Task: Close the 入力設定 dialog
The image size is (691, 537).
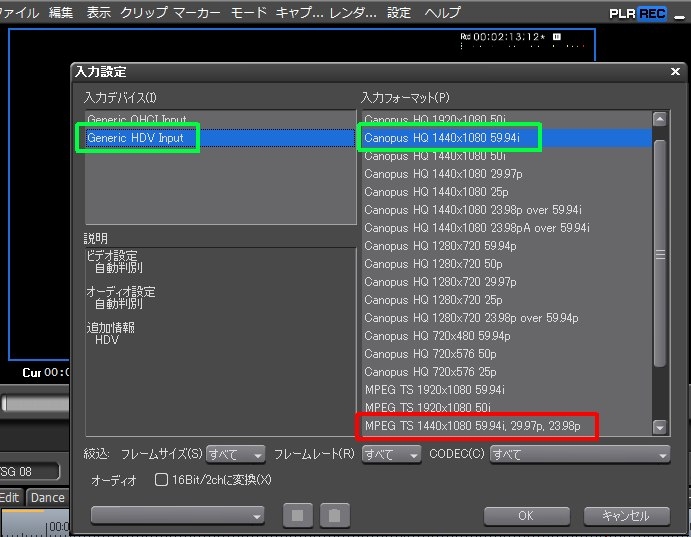Action: tap(675, 71)
